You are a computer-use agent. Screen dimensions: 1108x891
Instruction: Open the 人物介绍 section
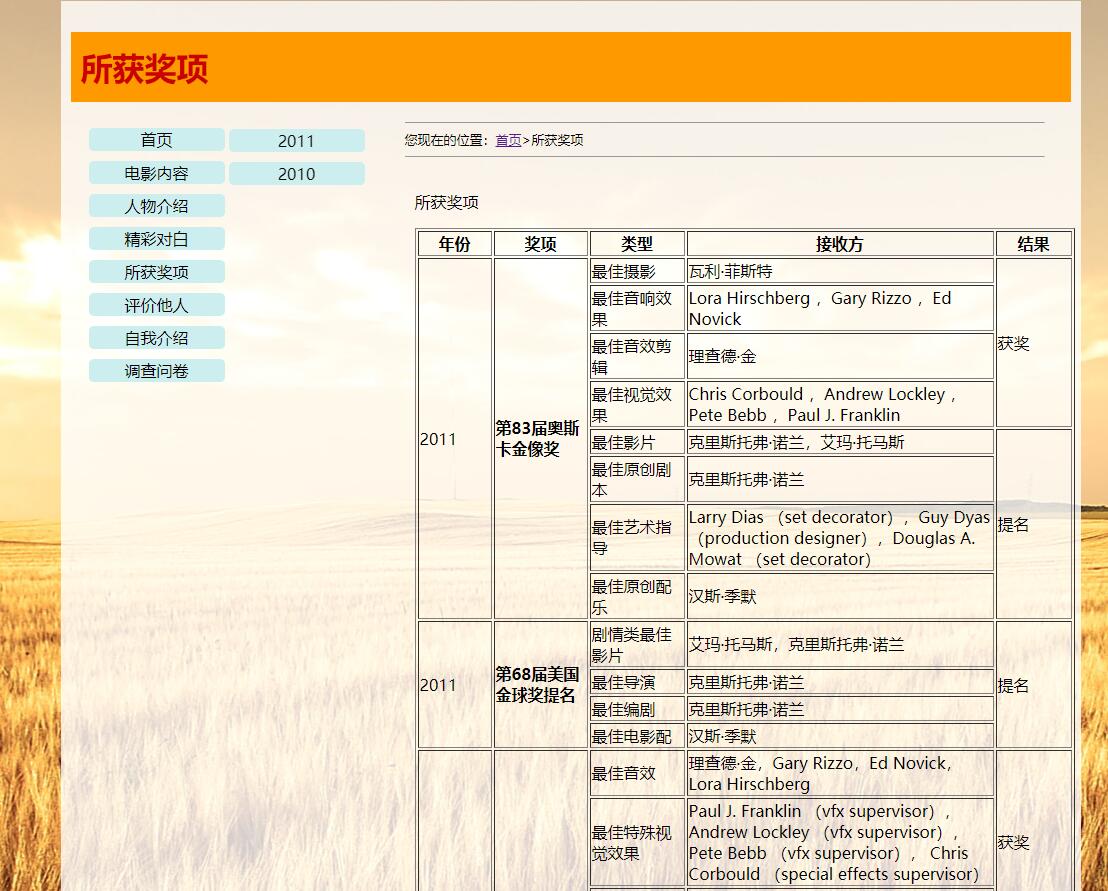coord(156,206)
